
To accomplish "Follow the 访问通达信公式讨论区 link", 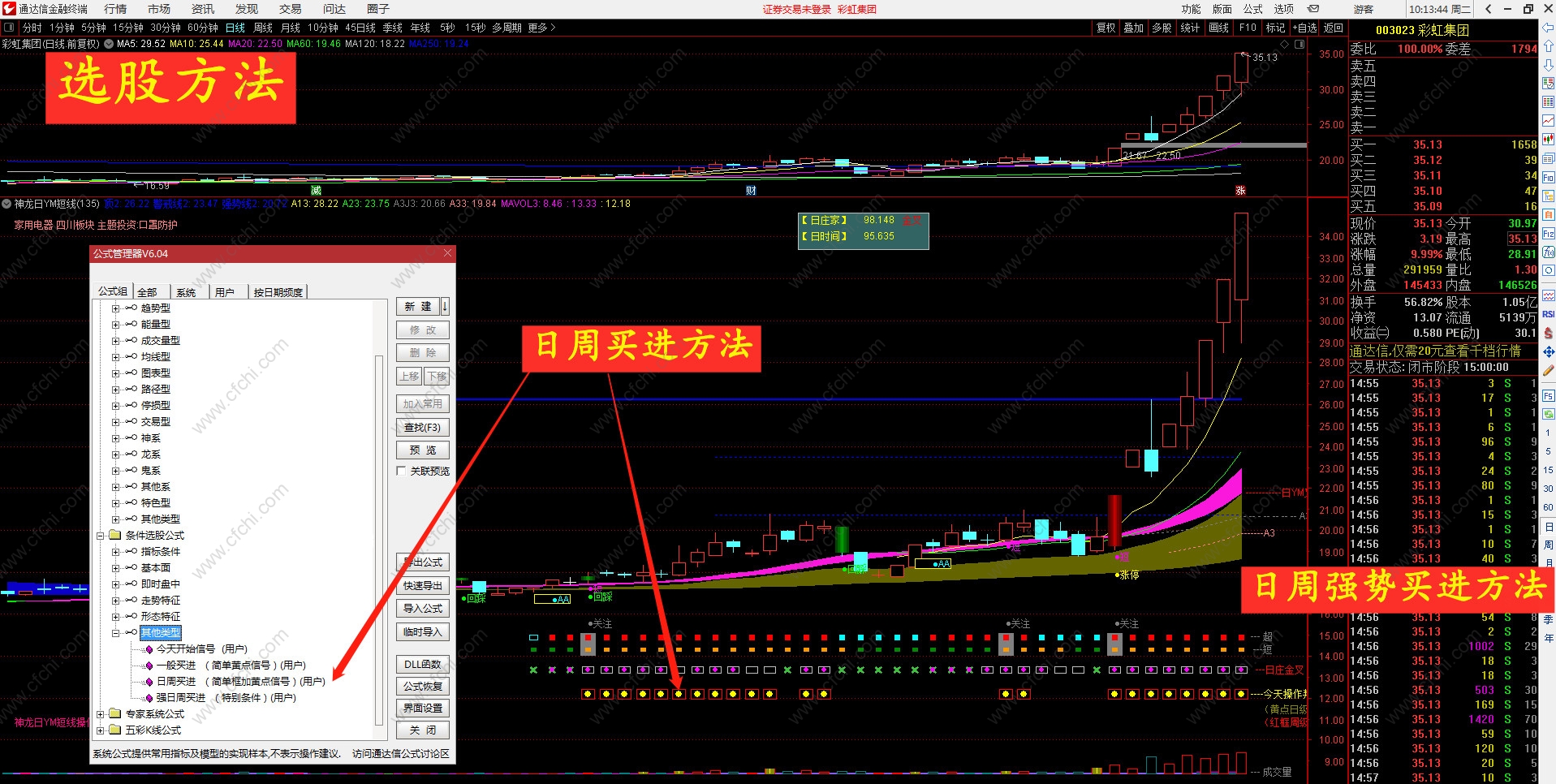I will (x=401, y=754).
